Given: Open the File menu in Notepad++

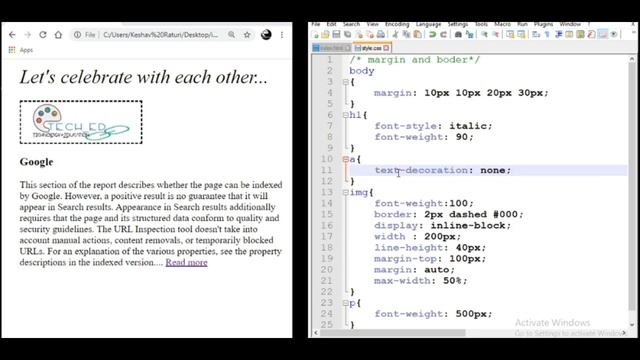Looking at the screenshot, I should (316, 24).
